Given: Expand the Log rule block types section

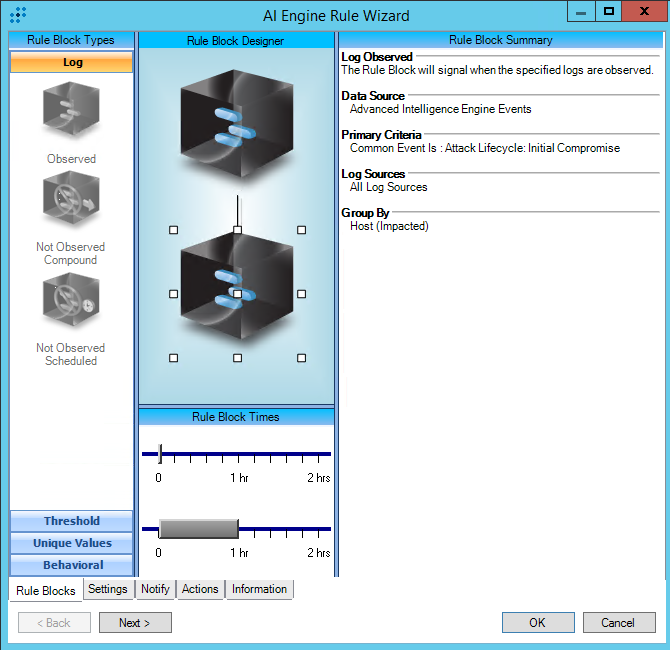Looking at the screenshot, I should coord(72,62).
